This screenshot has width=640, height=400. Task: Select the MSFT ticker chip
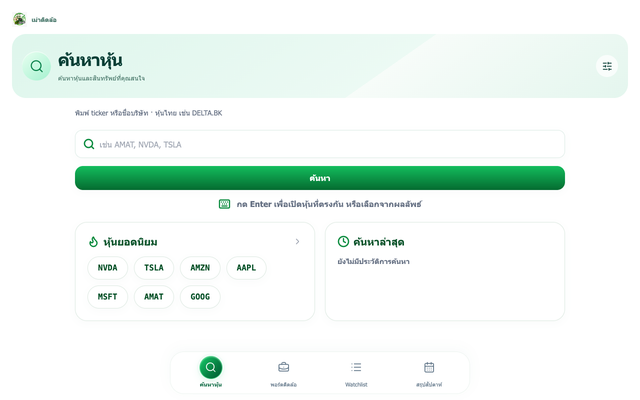tap(107, 297)
